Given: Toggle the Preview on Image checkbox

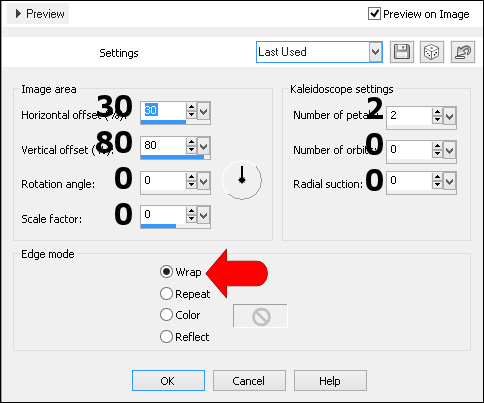Looking at the screenshot, I should tap(374, 14).
